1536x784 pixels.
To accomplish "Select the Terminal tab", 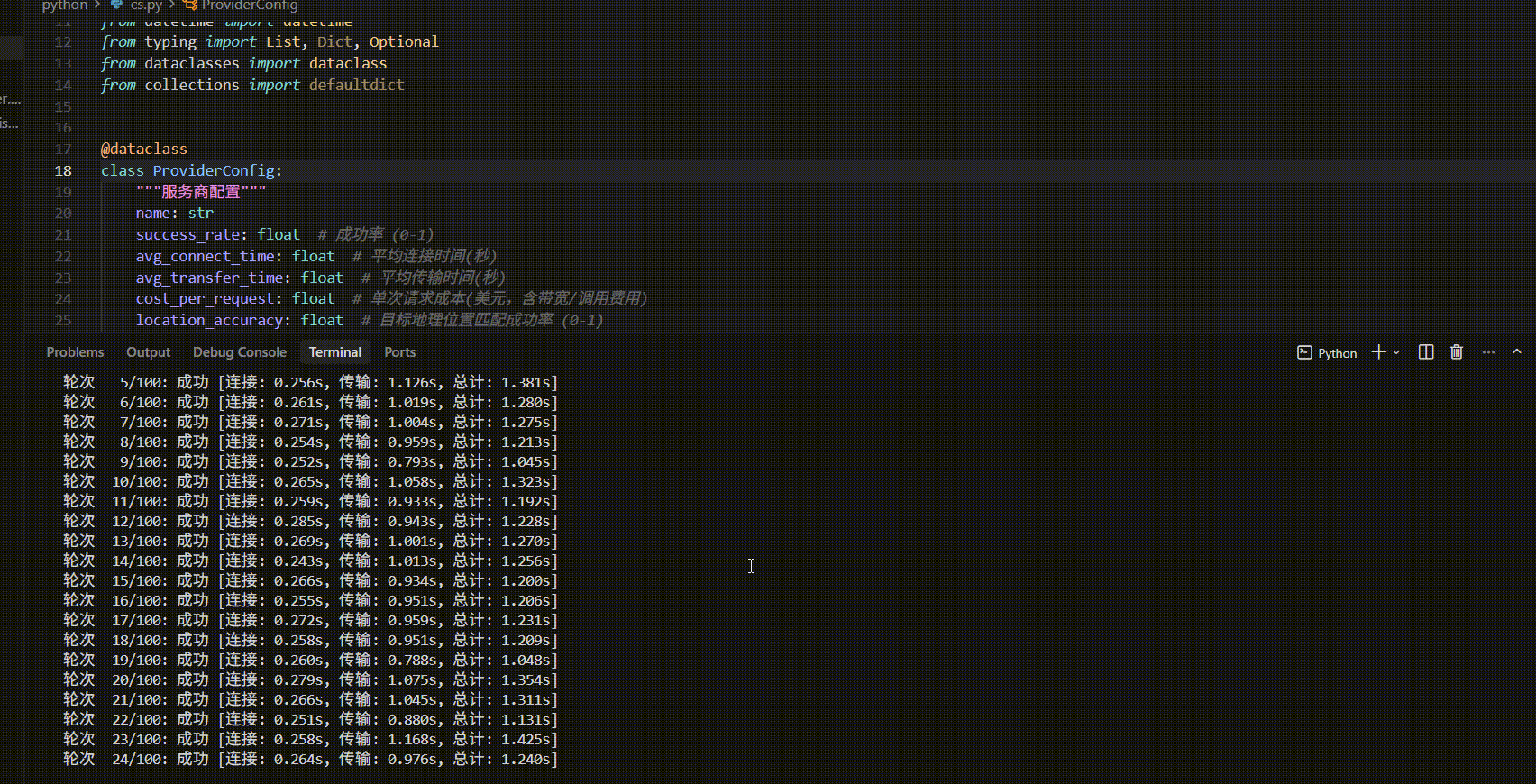I will coord(335,352).
